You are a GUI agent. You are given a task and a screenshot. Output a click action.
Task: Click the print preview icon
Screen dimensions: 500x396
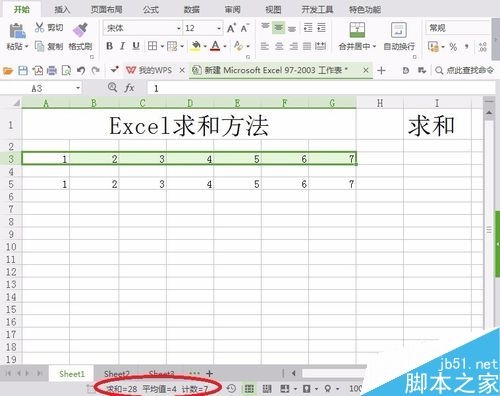coord(66,71)
